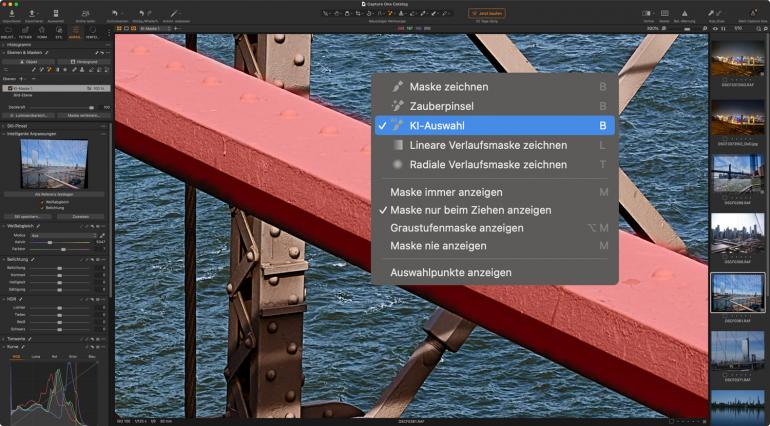Click the Importieren icon in the toolbar

click(11, 13)
